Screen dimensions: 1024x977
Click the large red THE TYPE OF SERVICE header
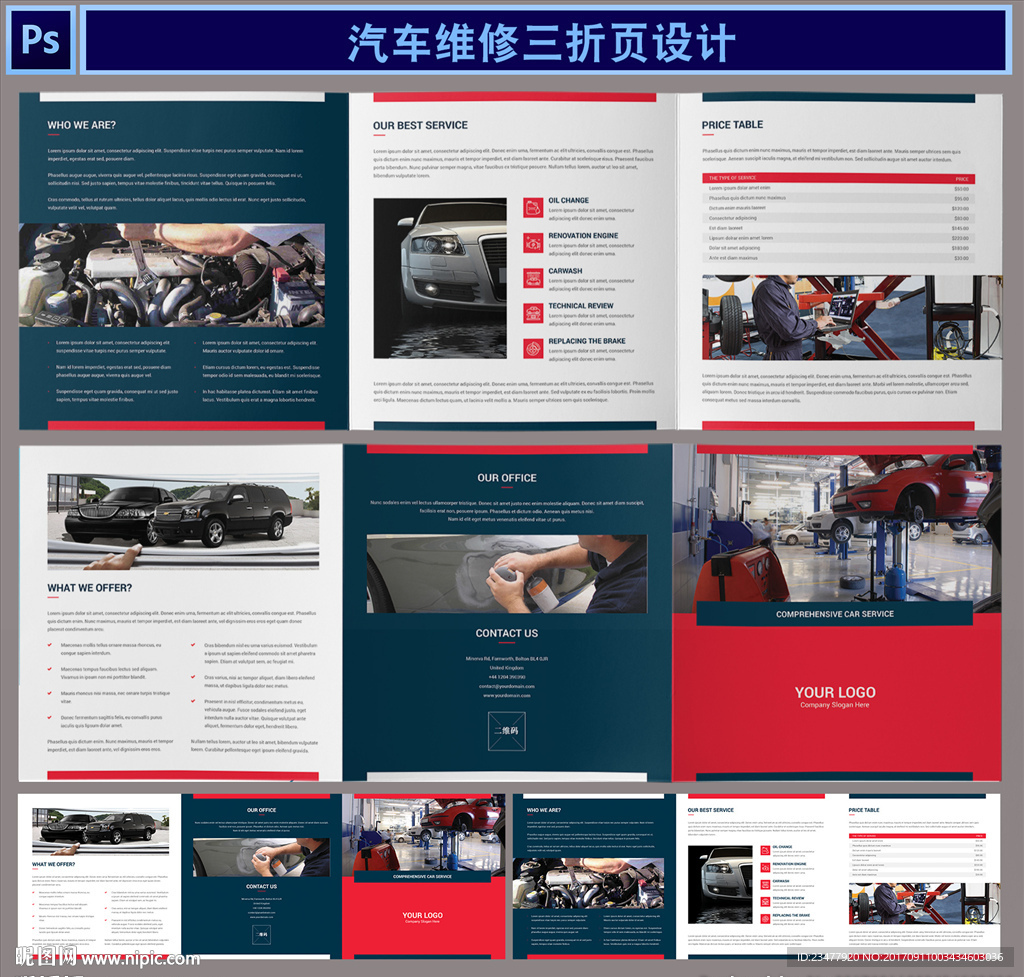[732, 178]
